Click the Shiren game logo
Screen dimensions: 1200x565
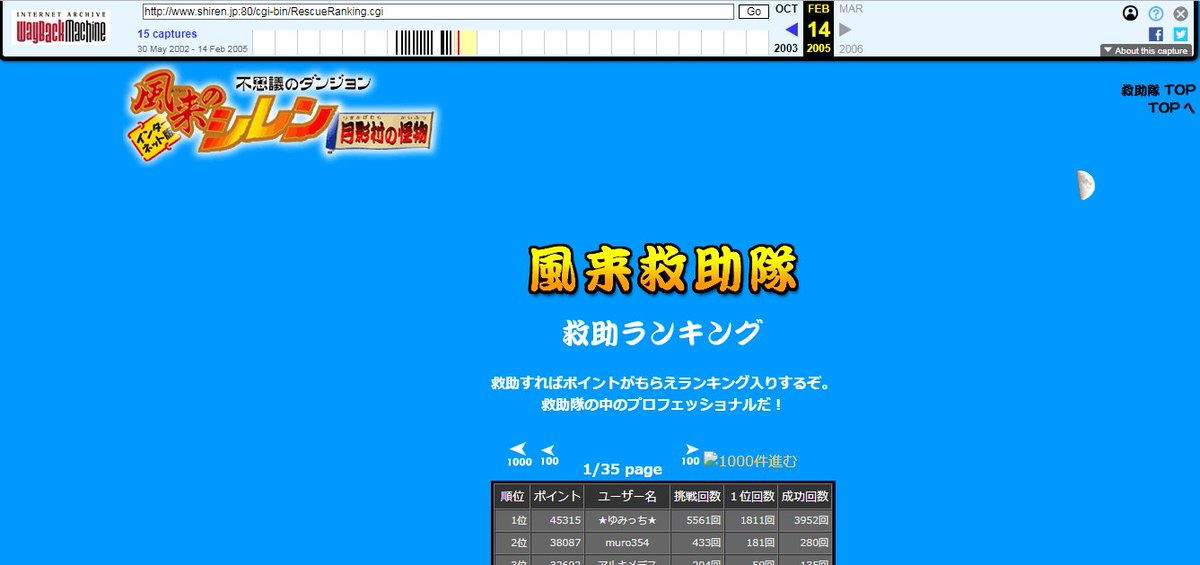(282, 116)
